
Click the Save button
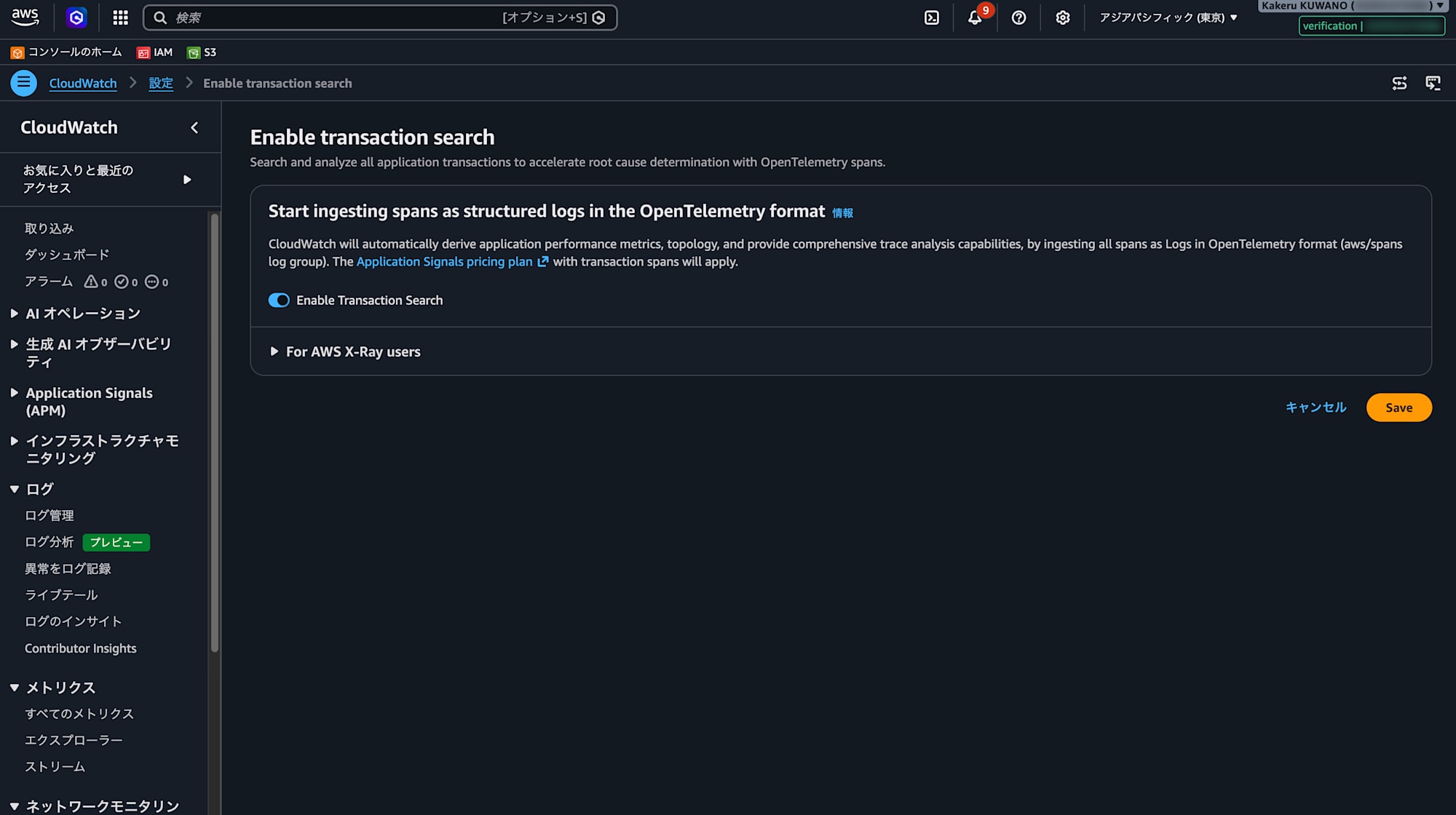click(1399, 407)
